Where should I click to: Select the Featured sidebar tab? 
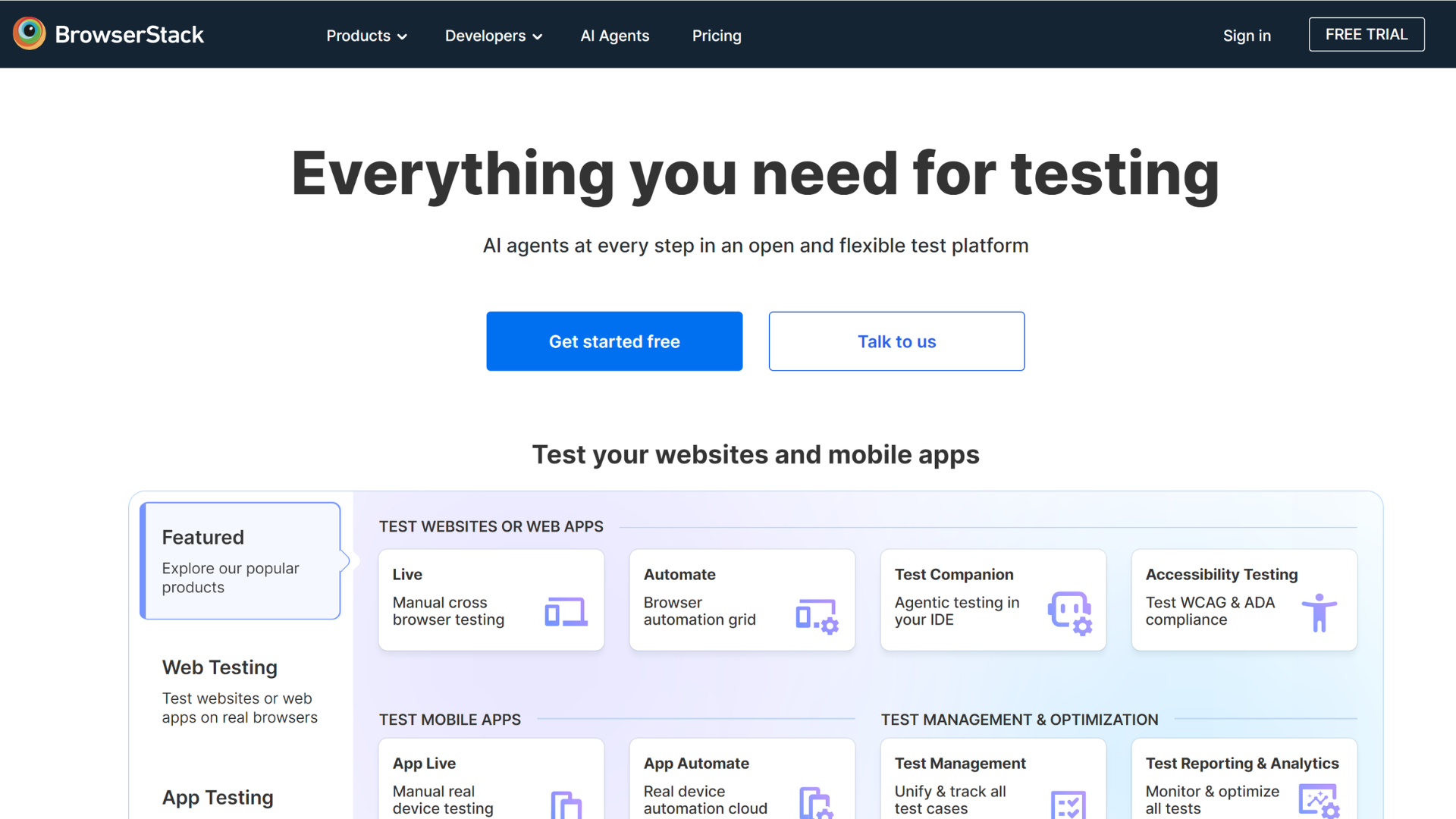point(240,560)
